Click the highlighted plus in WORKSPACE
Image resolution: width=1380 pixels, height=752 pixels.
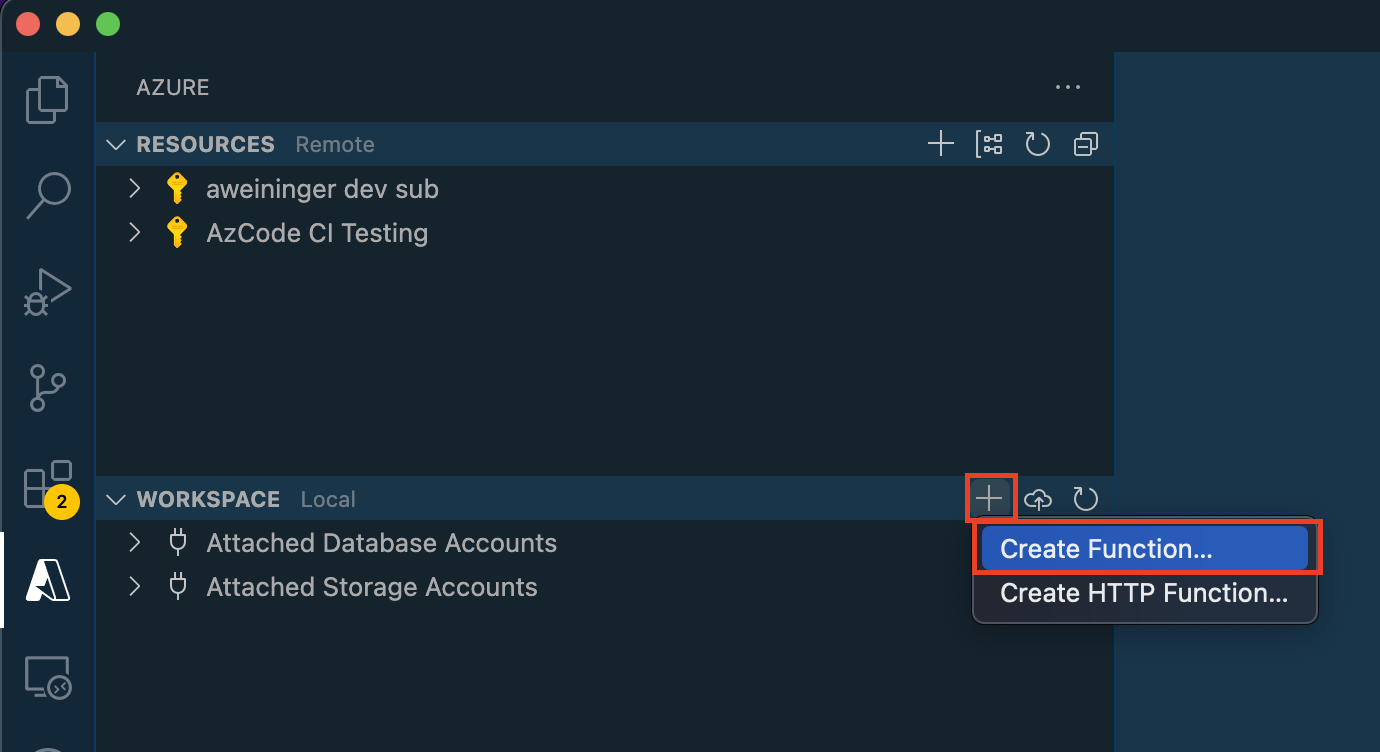pos(989,498)
